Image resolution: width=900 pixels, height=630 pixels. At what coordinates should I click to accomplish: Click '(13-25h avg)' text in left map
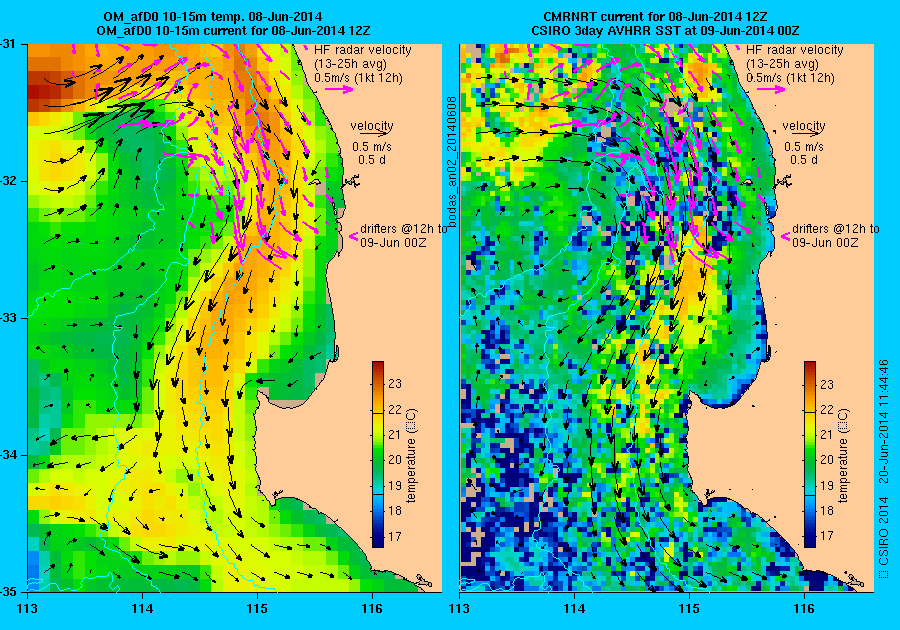point(350,64)
